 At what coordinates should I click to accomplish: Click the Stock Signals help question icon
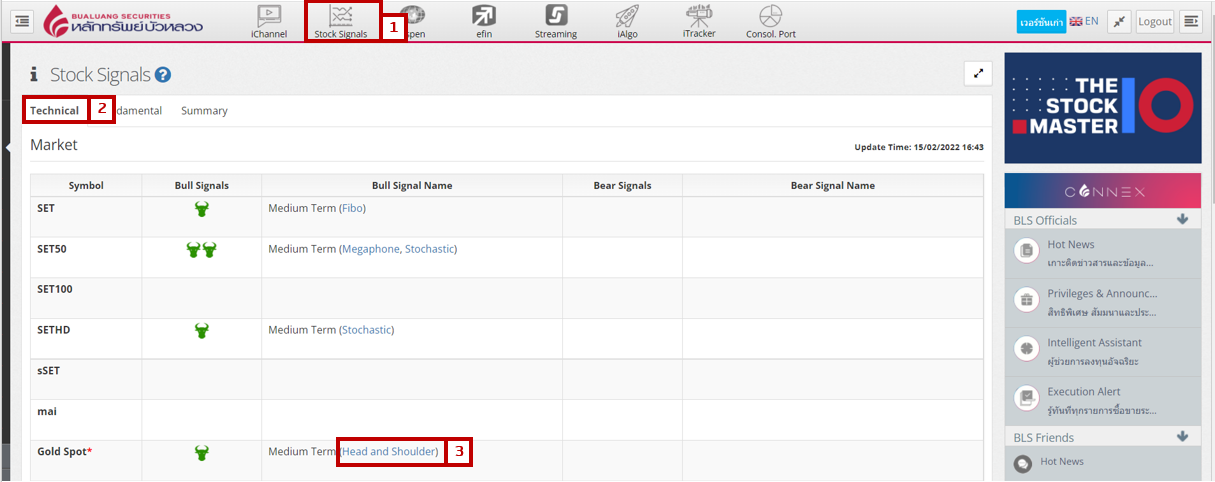click(x=163, y=75)
